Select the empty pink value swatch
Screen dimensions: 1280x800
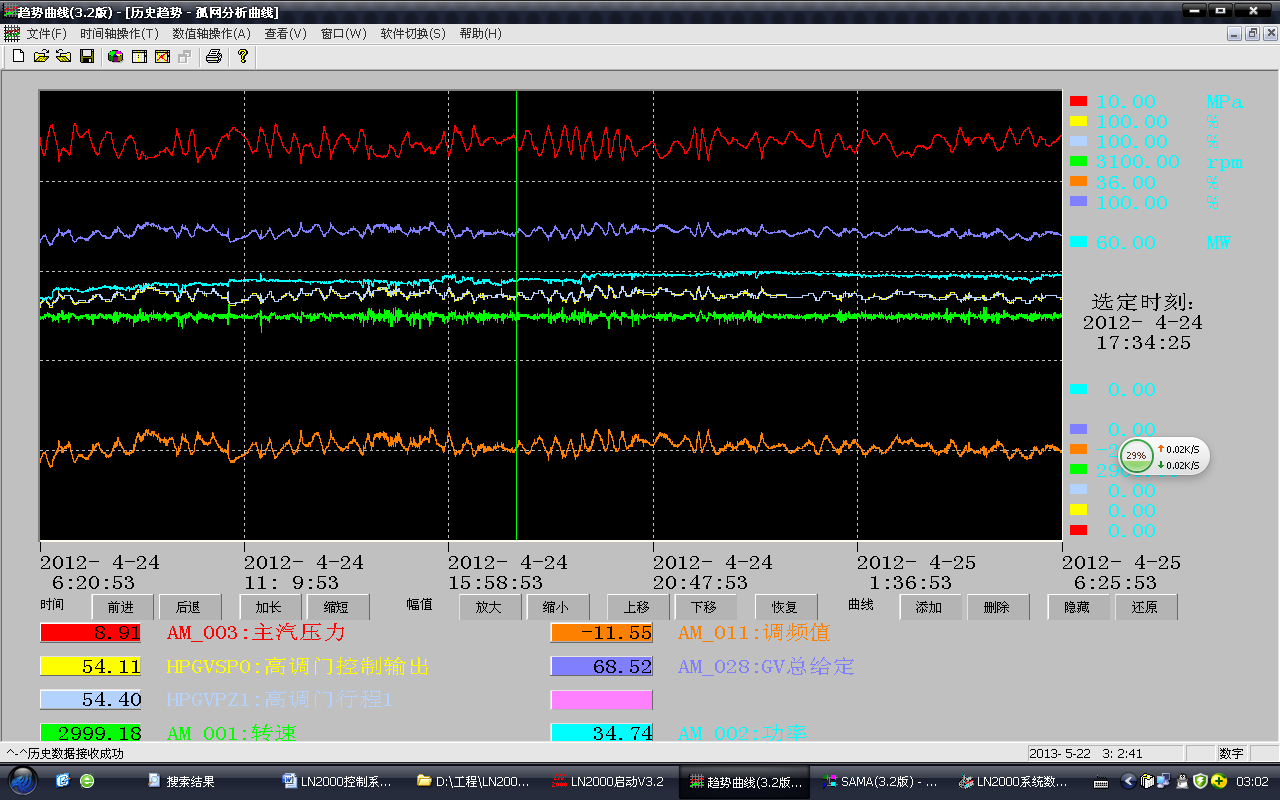[x=601, y=699]
